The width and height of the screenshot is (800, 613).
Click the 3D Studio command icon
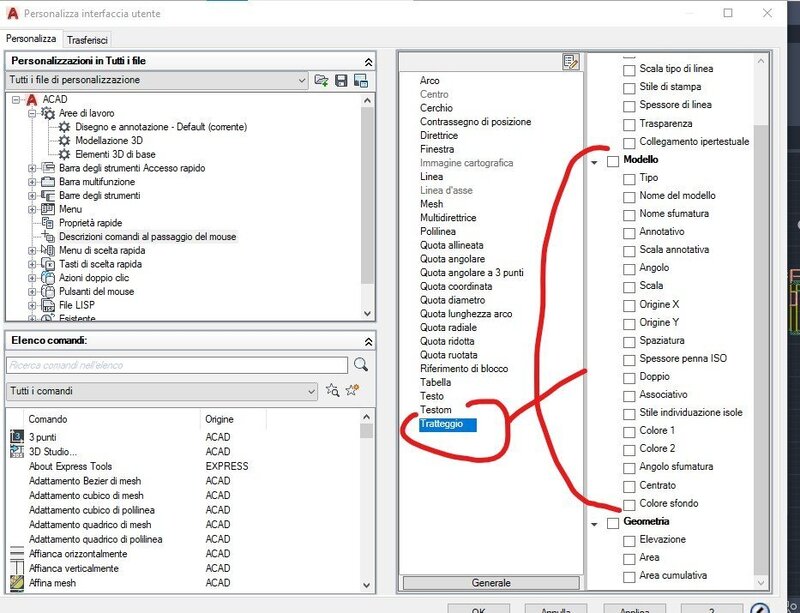(17, 451)
